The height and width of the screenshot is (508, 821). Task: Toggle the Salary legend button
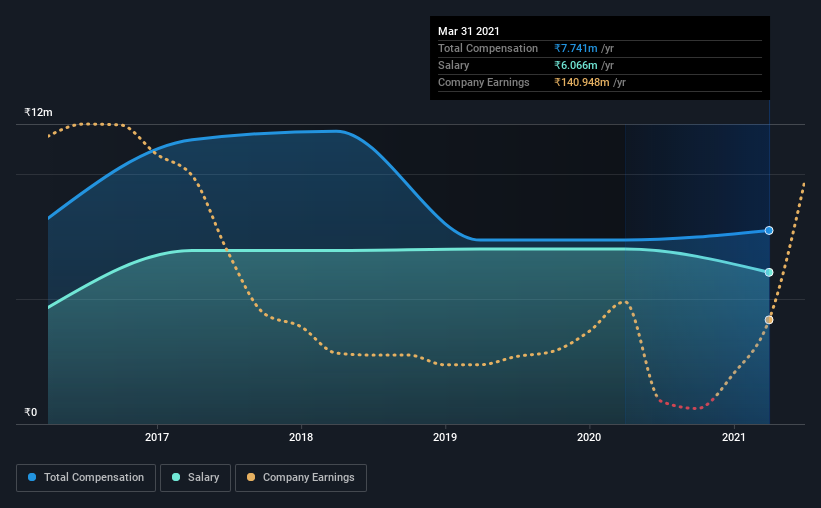pyautogui.click(x=195, y=478)
